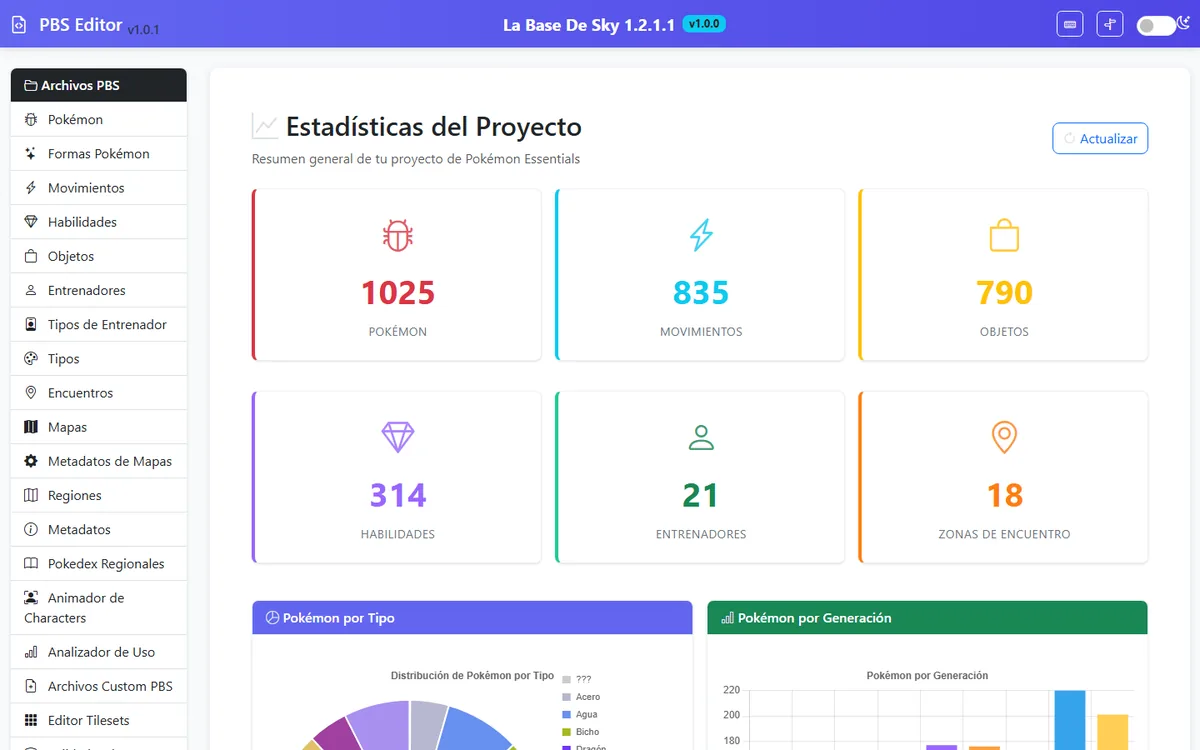Click the Archivos PBS folder icon
1200x750 pixels.
[30, 86]
